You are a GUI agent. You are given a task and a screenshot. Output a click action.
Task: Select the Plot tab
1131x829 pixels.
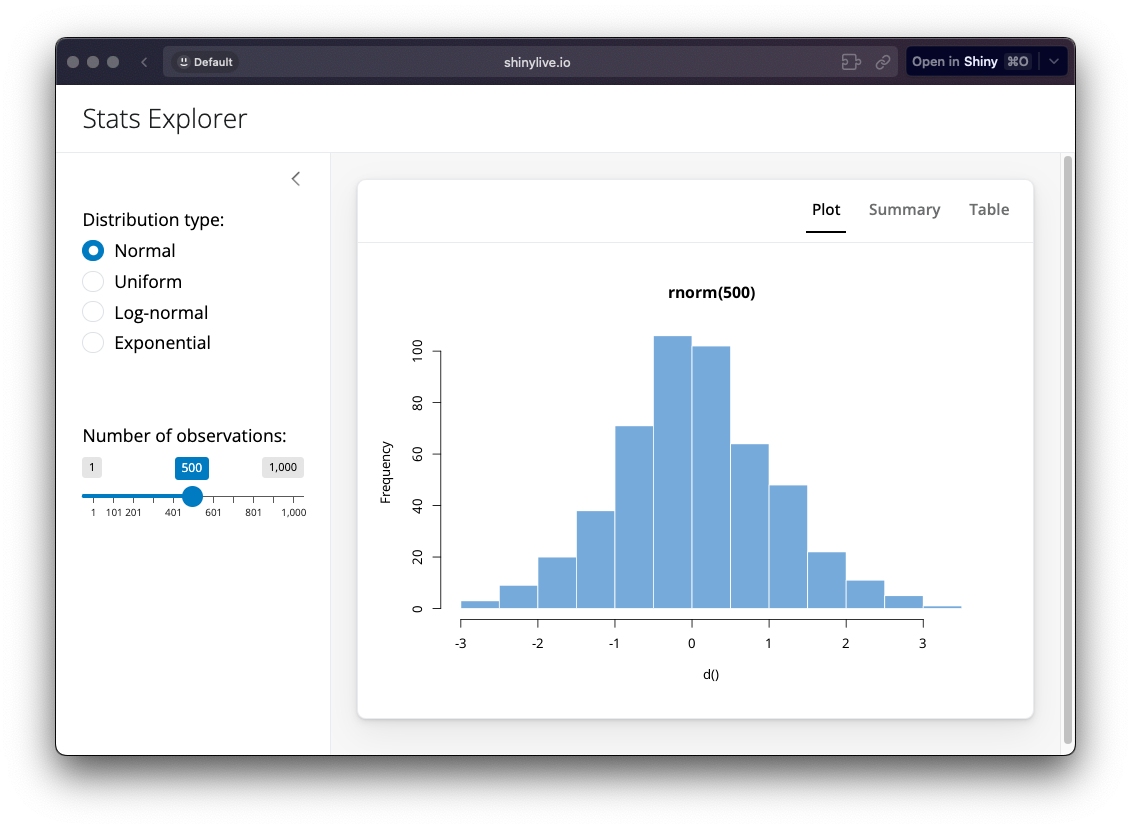[826, 210]
